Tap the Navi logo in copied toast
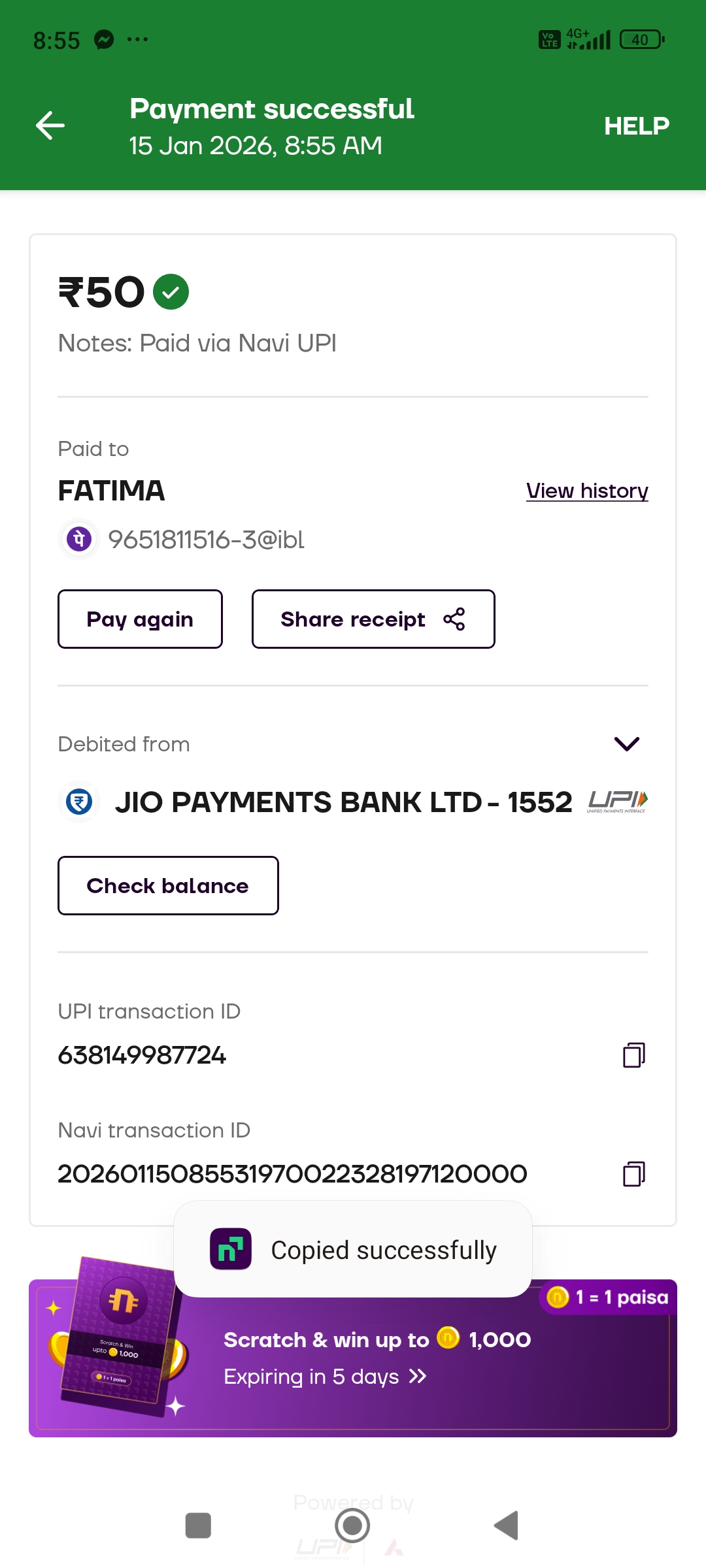This screenshot has height=1568, width=706. point(230,1249)
